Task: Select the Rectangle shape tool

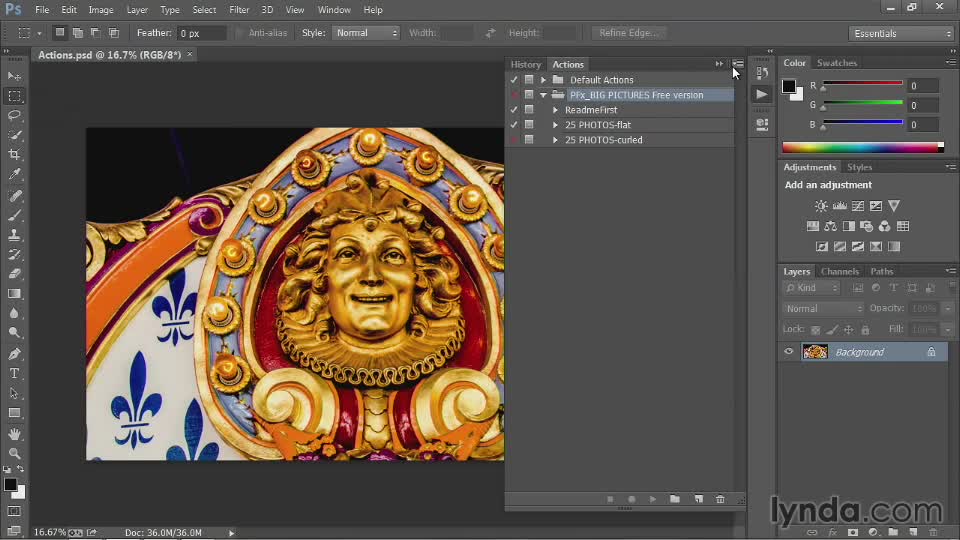Action: point(14,413)
